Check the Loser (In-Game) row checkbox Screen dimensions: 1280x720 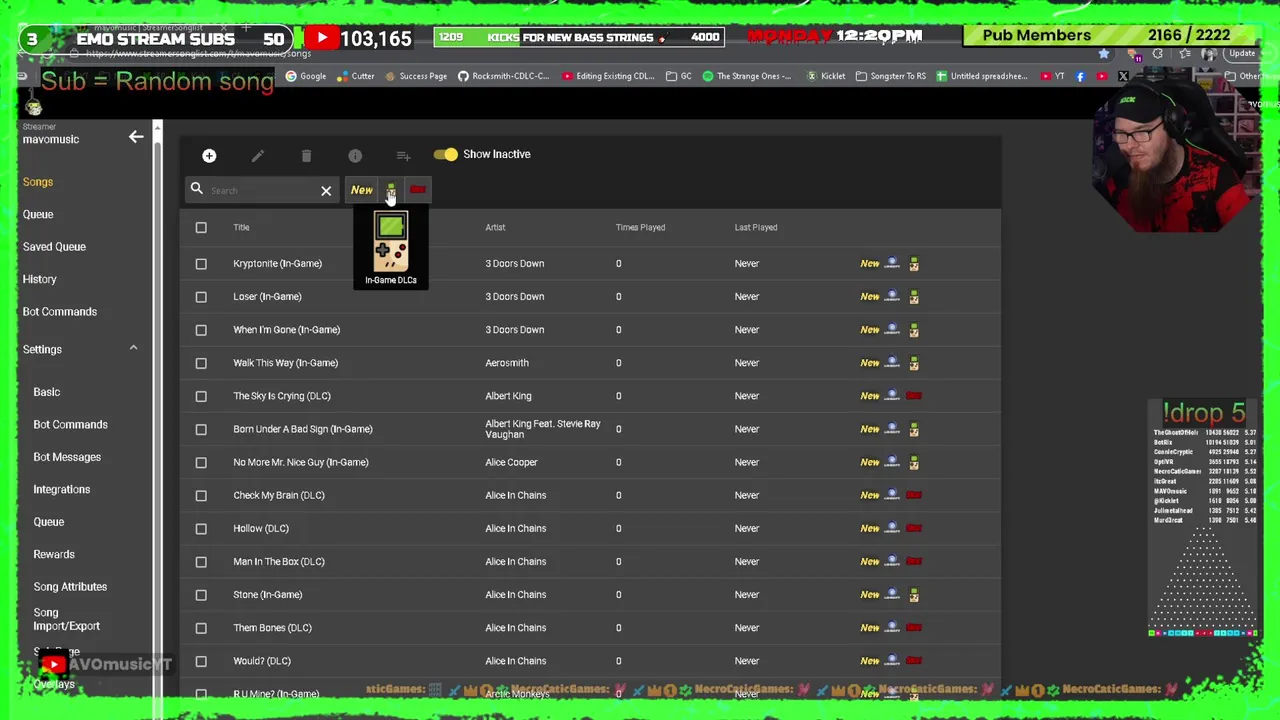[x=201, y=297]
